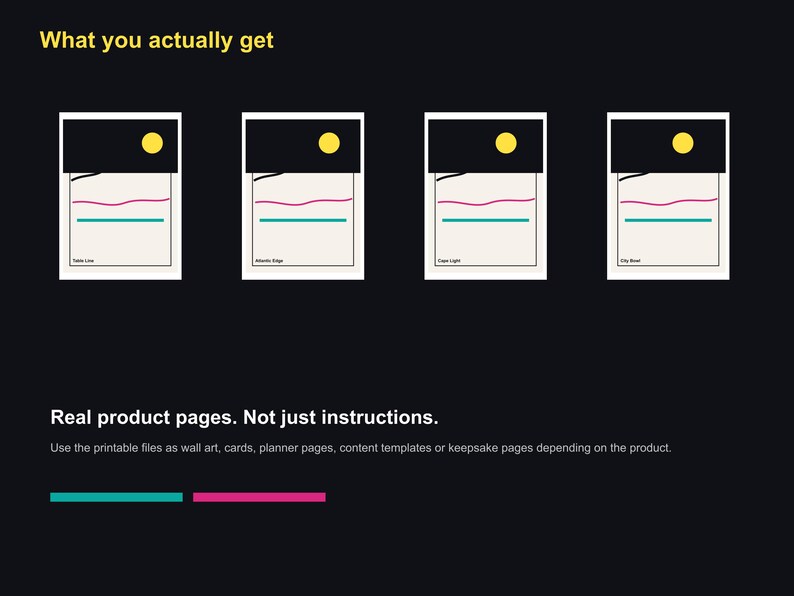Click the yellow sun on Table Line poster
This screenshot has width=794, height=596.
(152, 143)
